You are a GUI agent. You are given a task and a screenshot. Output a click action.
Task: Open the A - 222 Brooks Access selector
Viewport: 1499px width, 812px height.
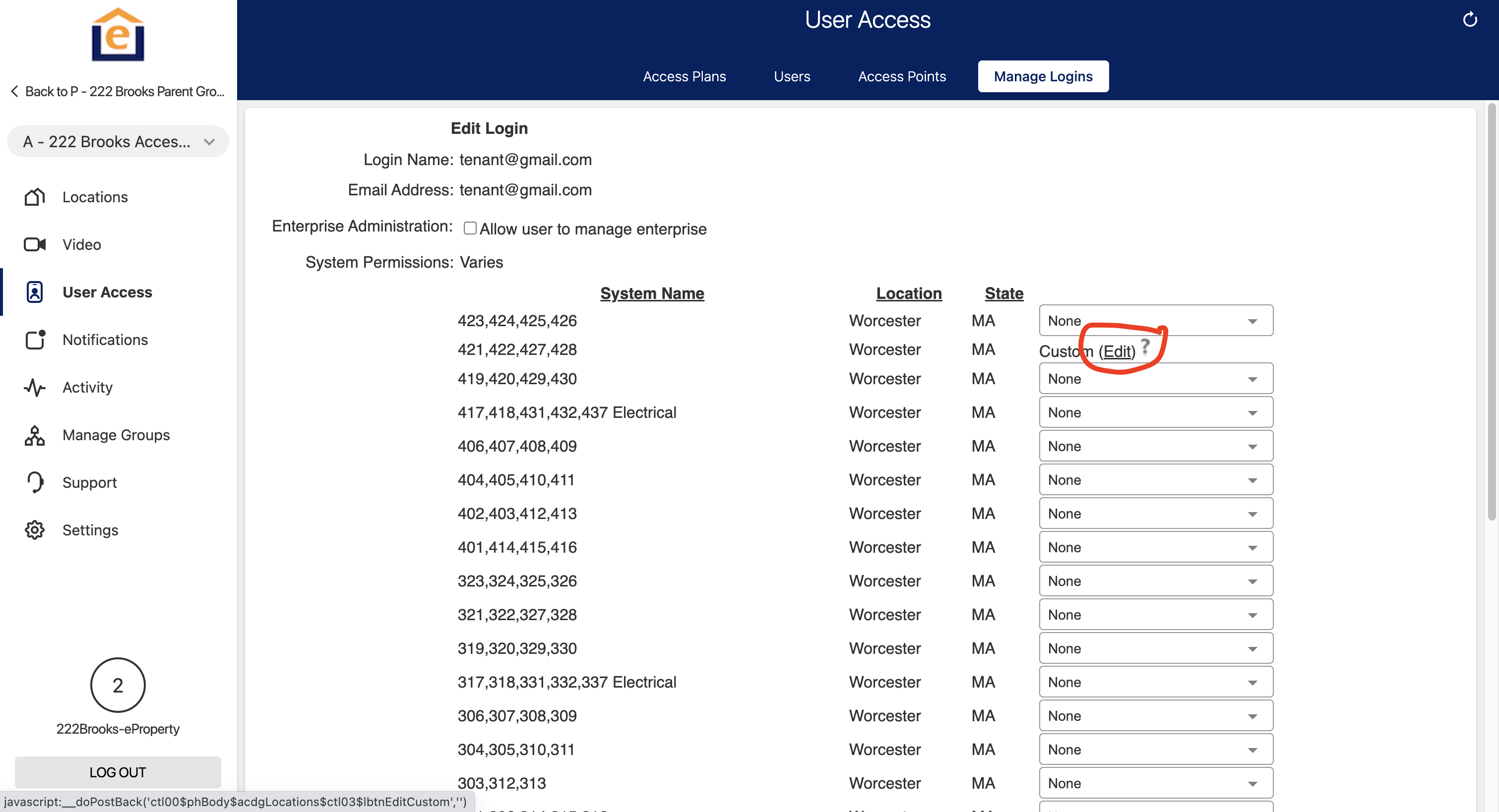coord(118,141)
